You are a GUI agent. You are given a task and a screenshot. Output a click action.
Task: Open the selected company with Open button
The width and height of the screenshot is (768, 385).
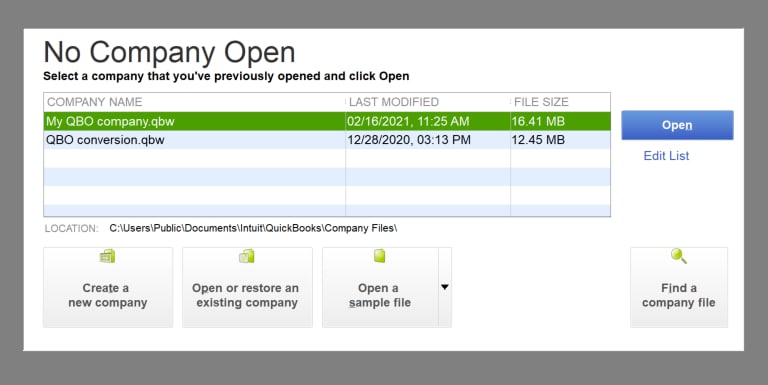pyautogui.click(x=677, y=125)
